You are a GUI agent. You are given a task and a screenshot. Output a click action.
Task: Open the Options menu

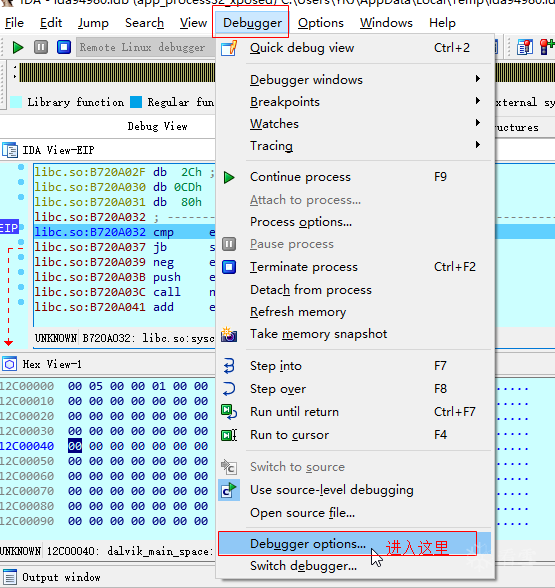tap(321, 23)
